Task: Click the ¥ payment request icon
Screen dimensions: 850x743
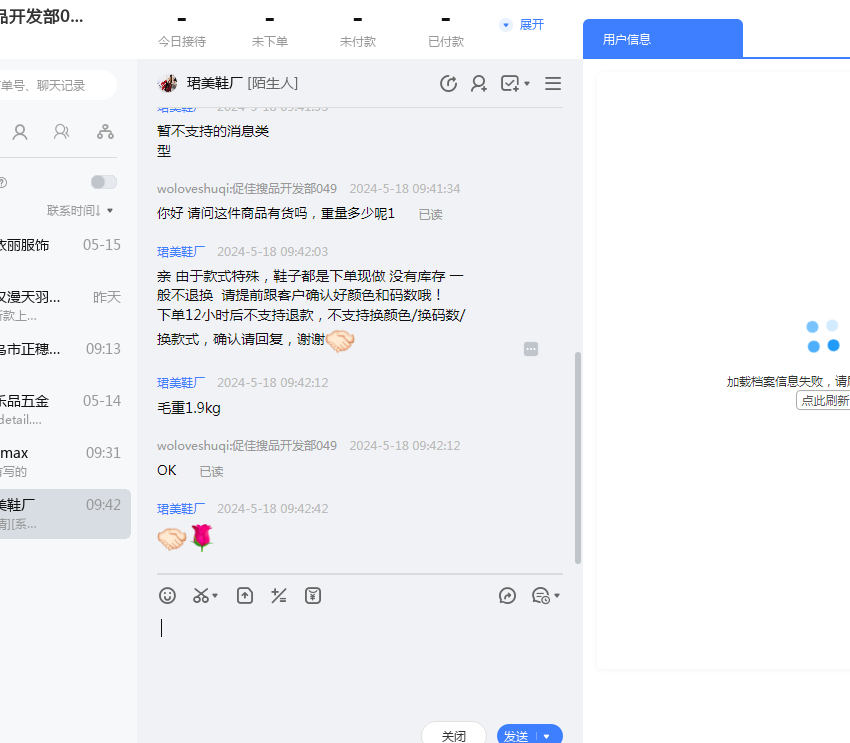Action: point(313,595)
